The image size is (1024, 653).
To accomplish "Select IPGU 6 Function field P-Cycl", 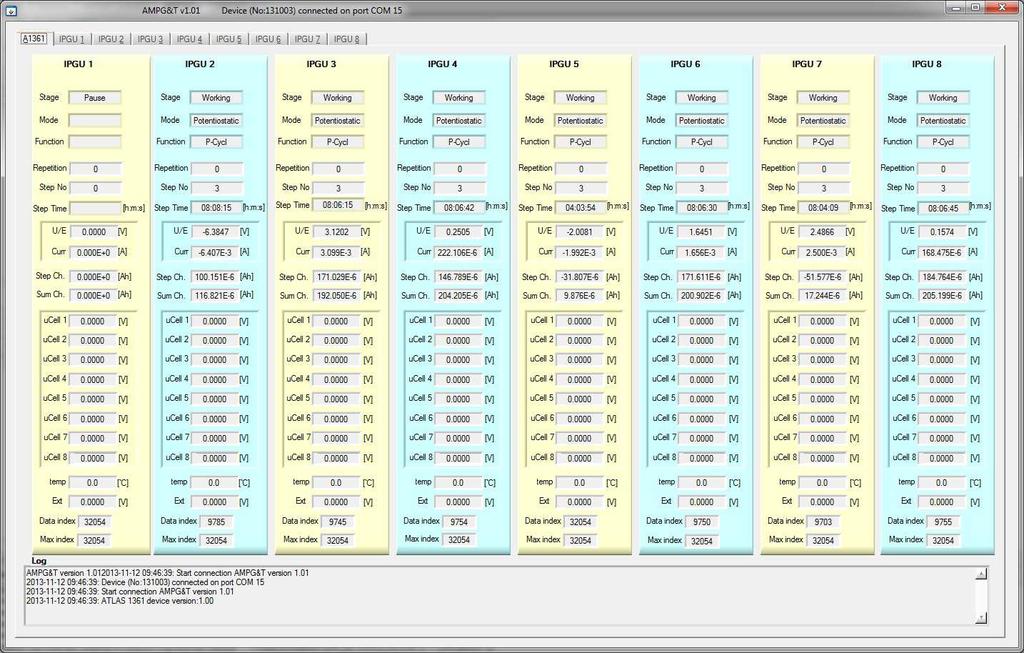I will pos(701,142).
